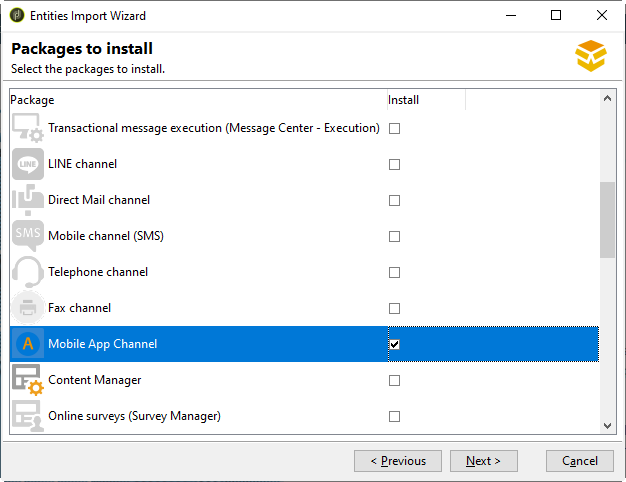Click the Online surveys icon
Viewport: 626px width, 482px height.
(27, 416)
